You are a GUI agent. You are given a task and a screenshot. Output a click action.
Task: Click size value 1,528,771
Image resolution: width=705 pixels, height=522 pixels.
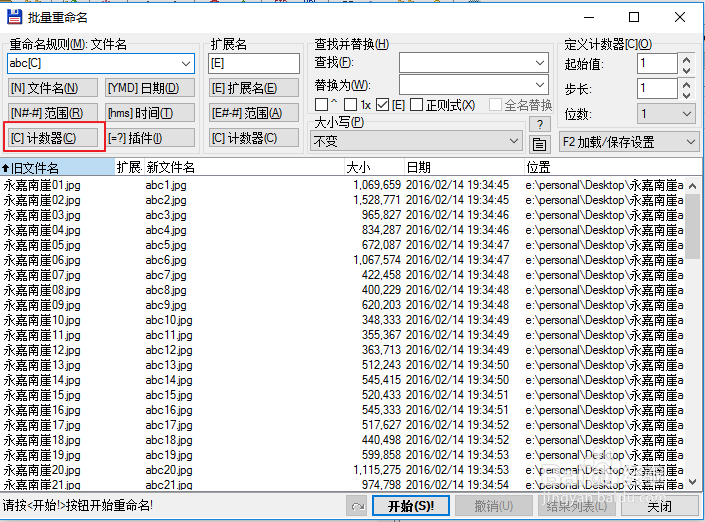click(377, 200)
